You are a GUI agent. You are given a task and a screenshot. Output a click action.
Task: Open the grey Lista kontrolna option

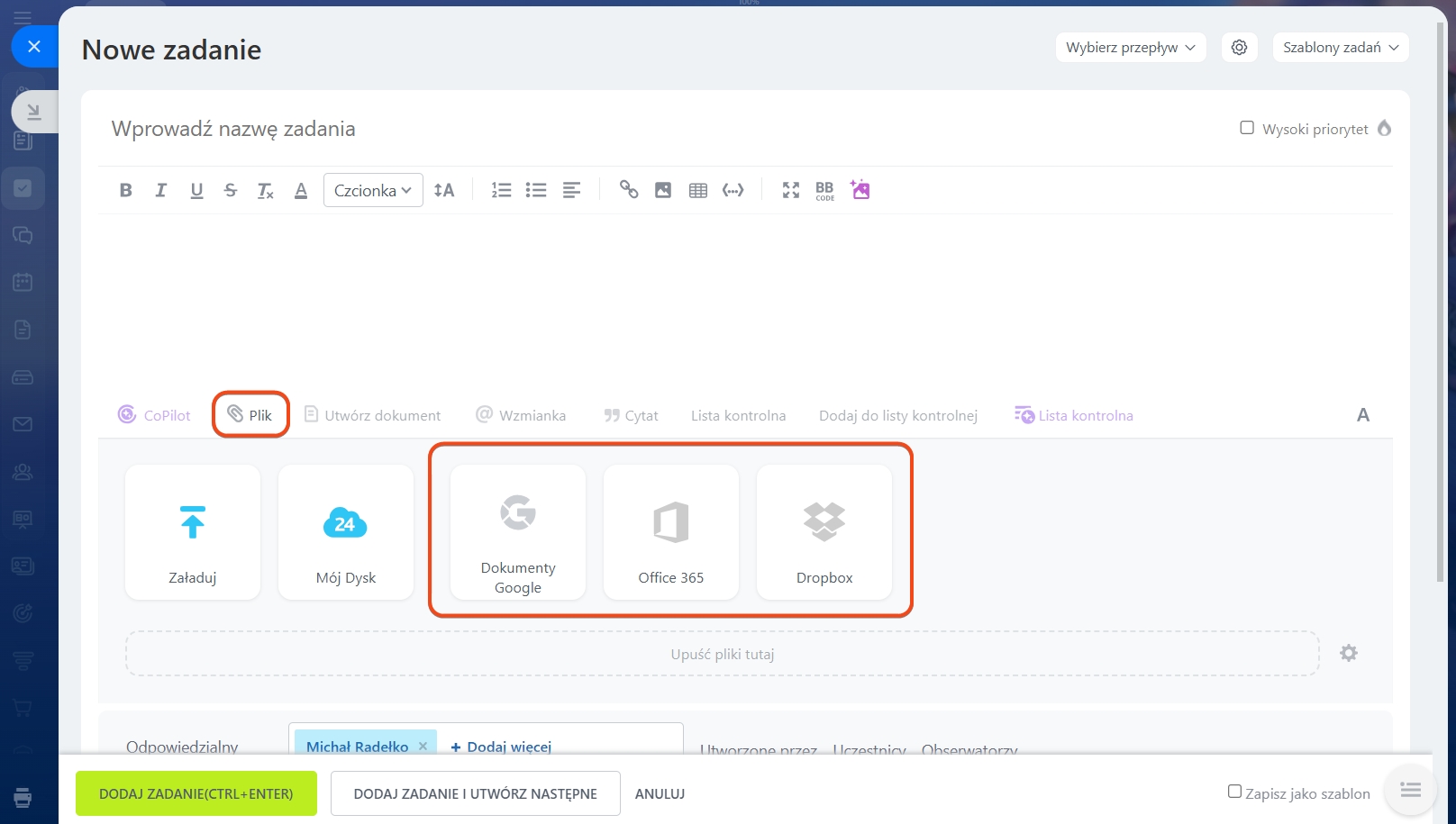point(738,415)
